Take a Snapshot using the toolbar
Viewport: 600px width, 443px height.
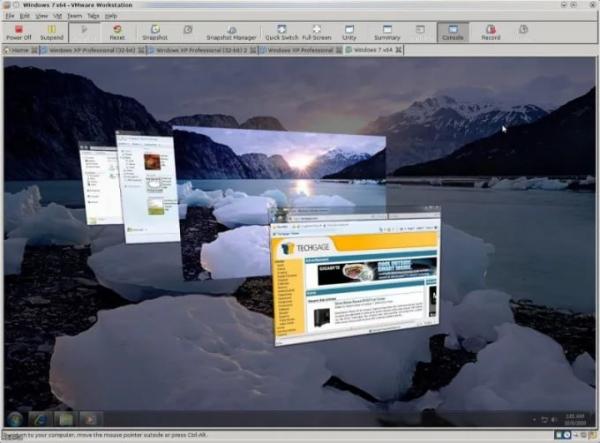click(154, 32)
